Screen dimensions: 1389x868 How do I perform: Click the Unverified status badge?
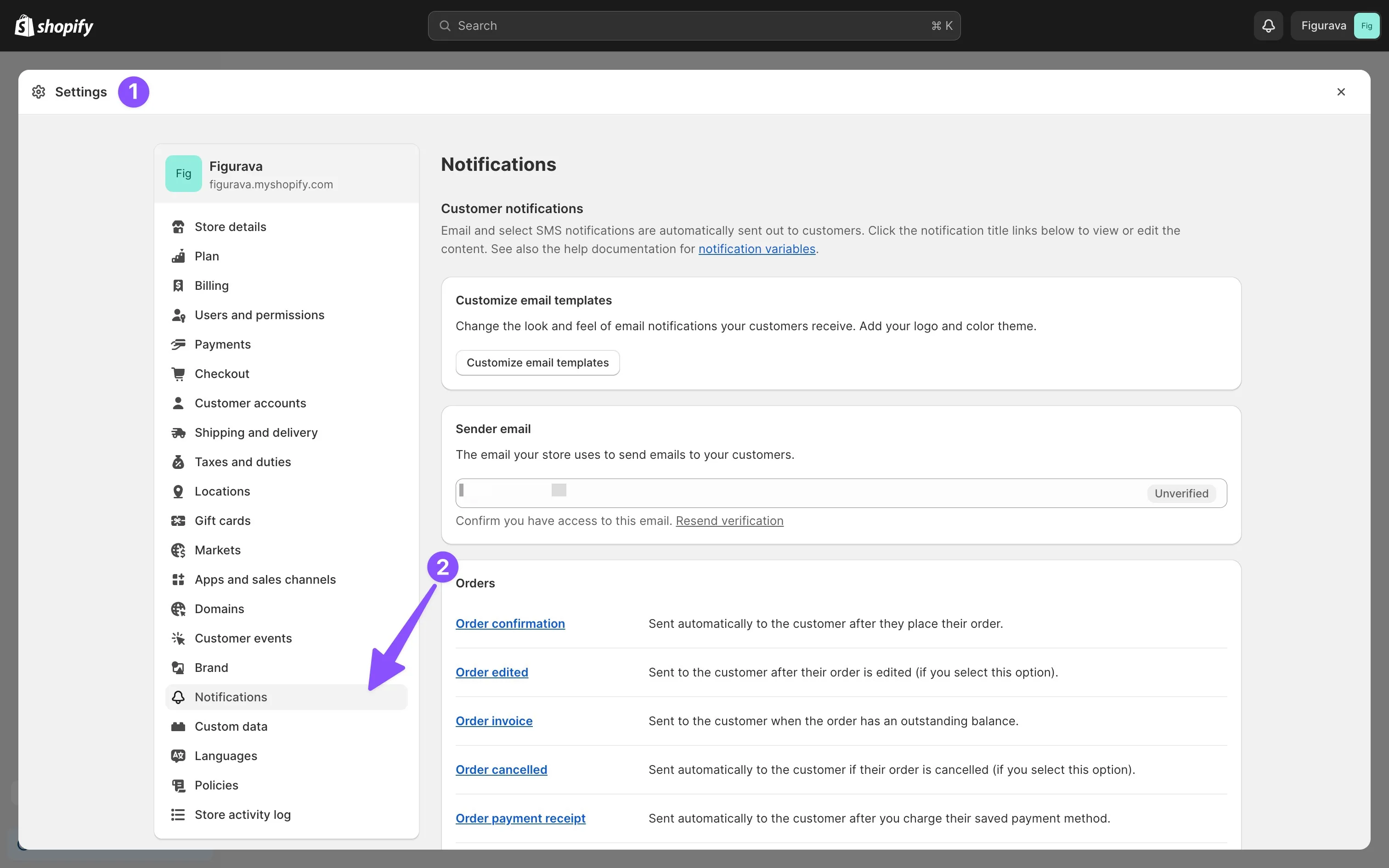click(x=1181, y=493)
